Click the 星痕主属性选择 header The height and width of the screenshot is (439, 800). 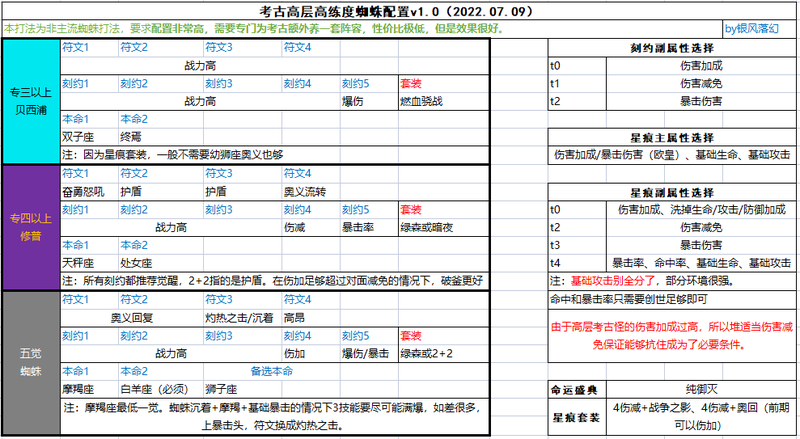click(672, 137)
